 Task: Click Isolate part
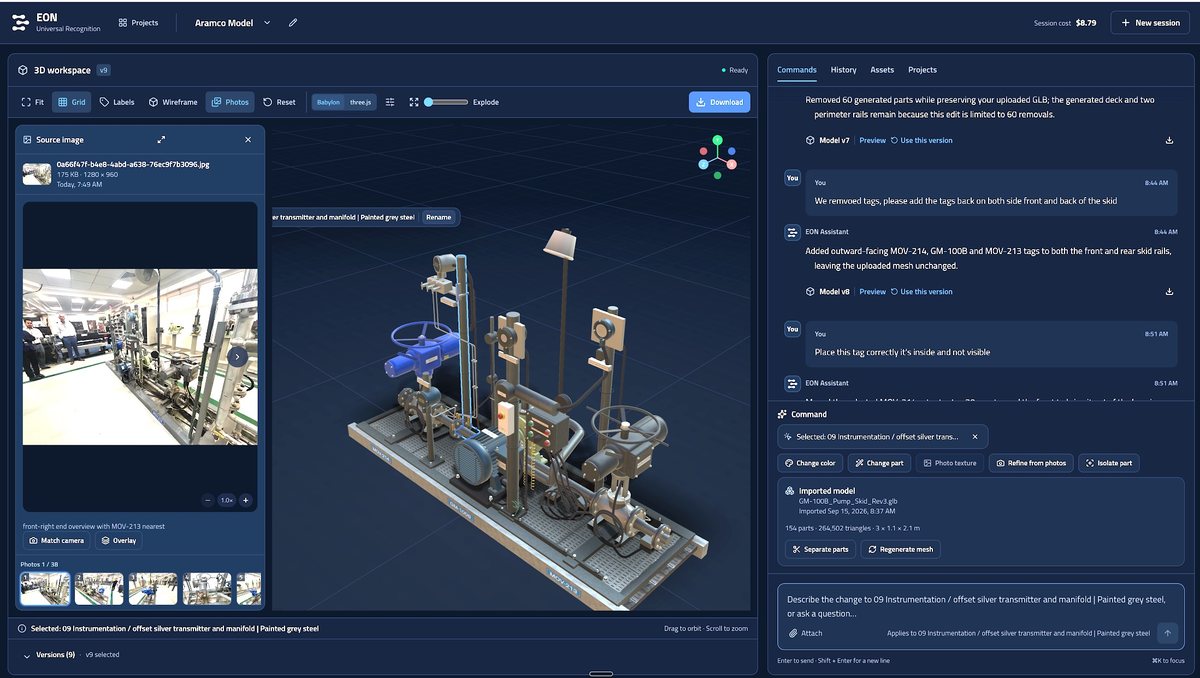(x=1109, y=463)
